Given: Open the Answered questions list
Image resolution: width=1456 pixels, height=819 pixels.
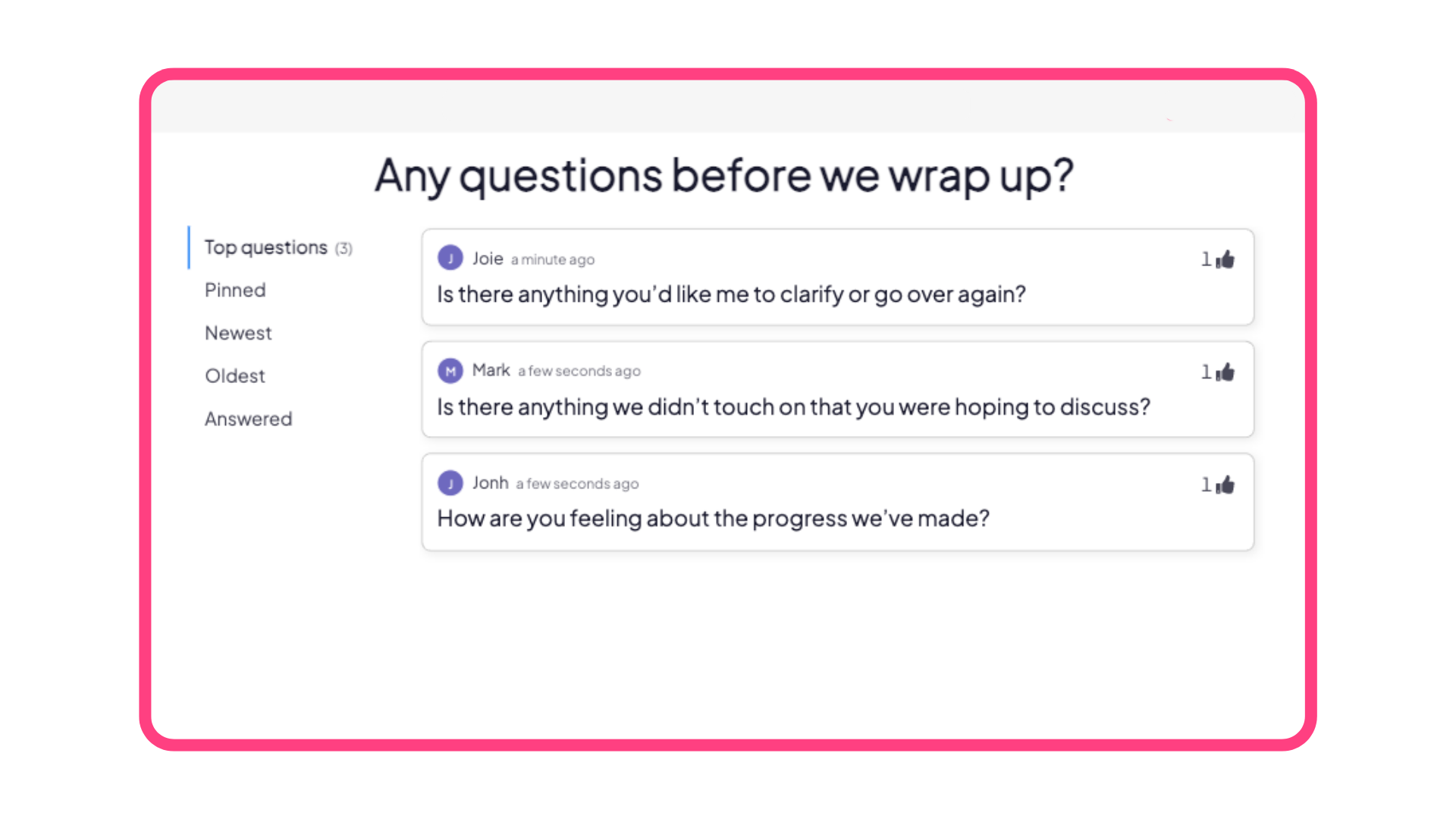Looking at the screenshot, I should point(248,419).
